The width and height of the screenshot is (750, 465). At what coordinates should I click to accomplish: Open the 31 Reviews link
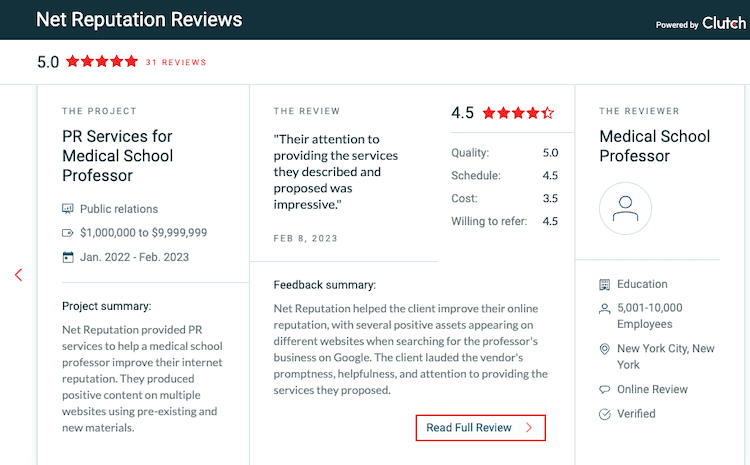coord(176,62)
